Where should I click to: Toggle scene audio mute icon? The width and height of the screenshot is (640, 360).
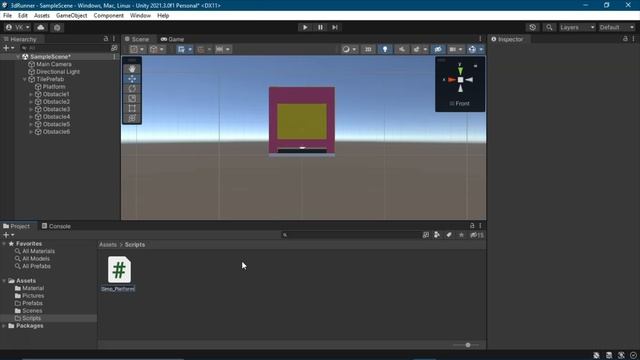[402, 49]
